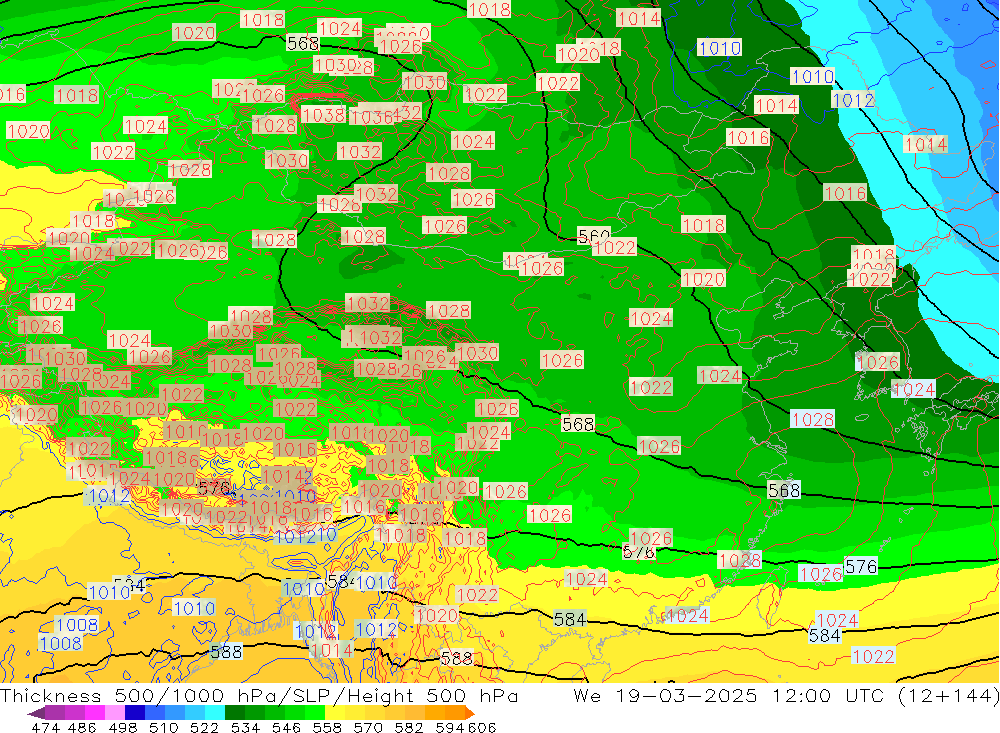Image resolution: width=1000 pixels, height=733 pixels.
Task: Click the purple left arrow end of legend
Action: pyautogui.click(x=36, y=713)
